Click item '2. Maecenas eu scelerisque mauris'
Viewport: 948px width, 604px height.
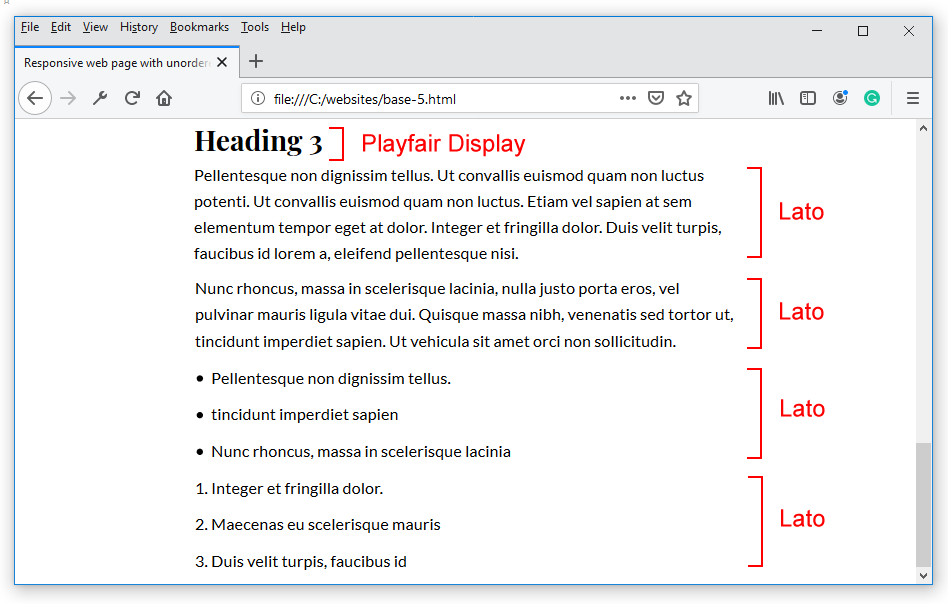(318, 525)
